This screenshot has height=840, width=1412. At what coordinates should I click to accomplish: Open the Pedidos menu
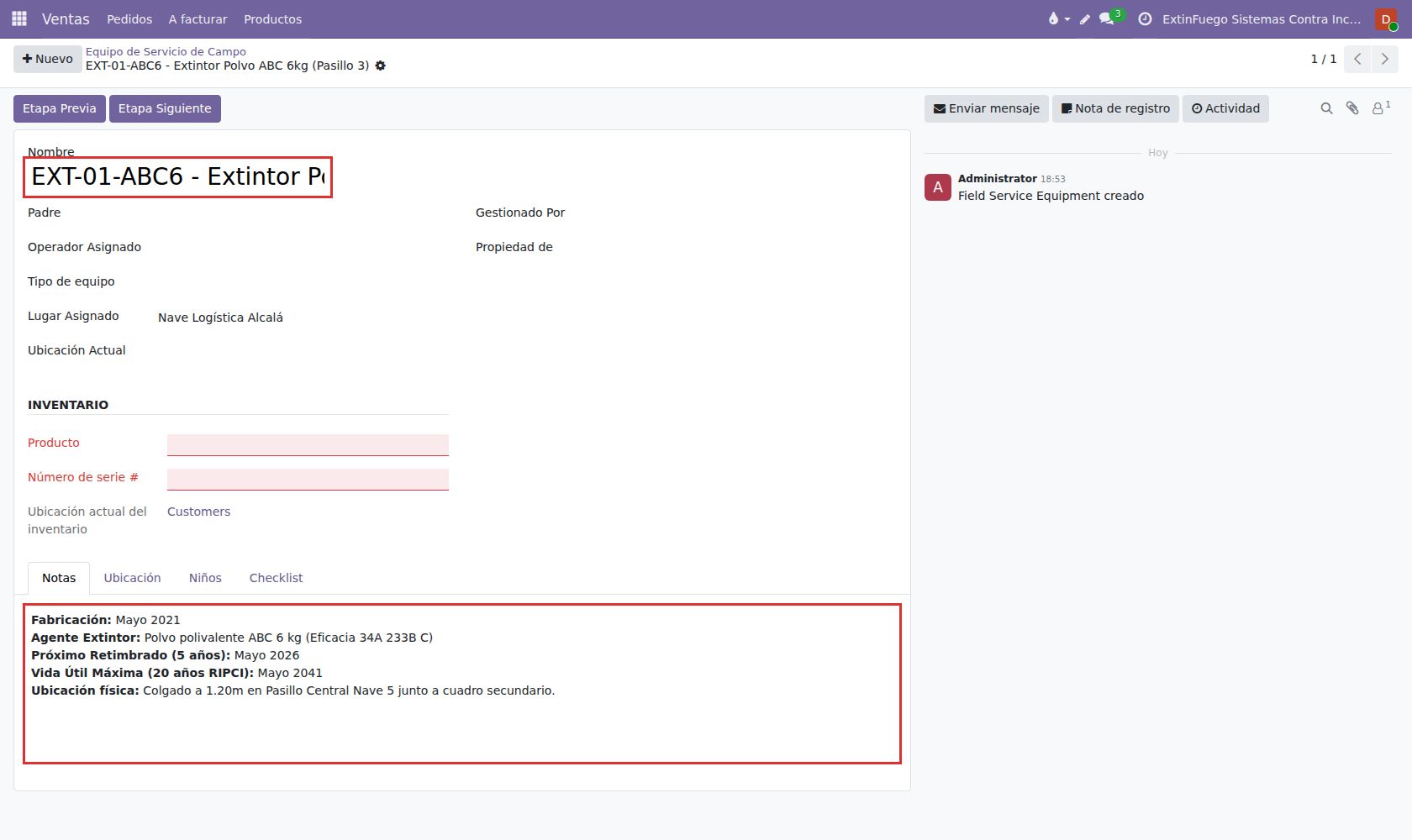pos(129,18)
